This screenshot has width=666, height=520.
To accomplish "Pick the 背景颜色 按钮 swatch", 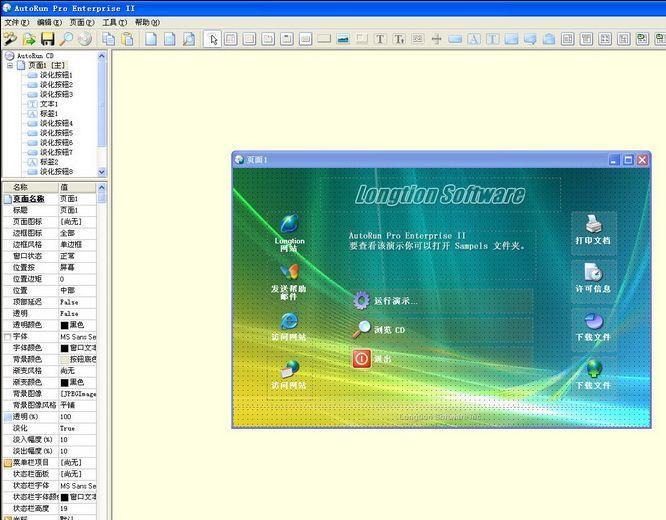I will click(x=64, y=359).
